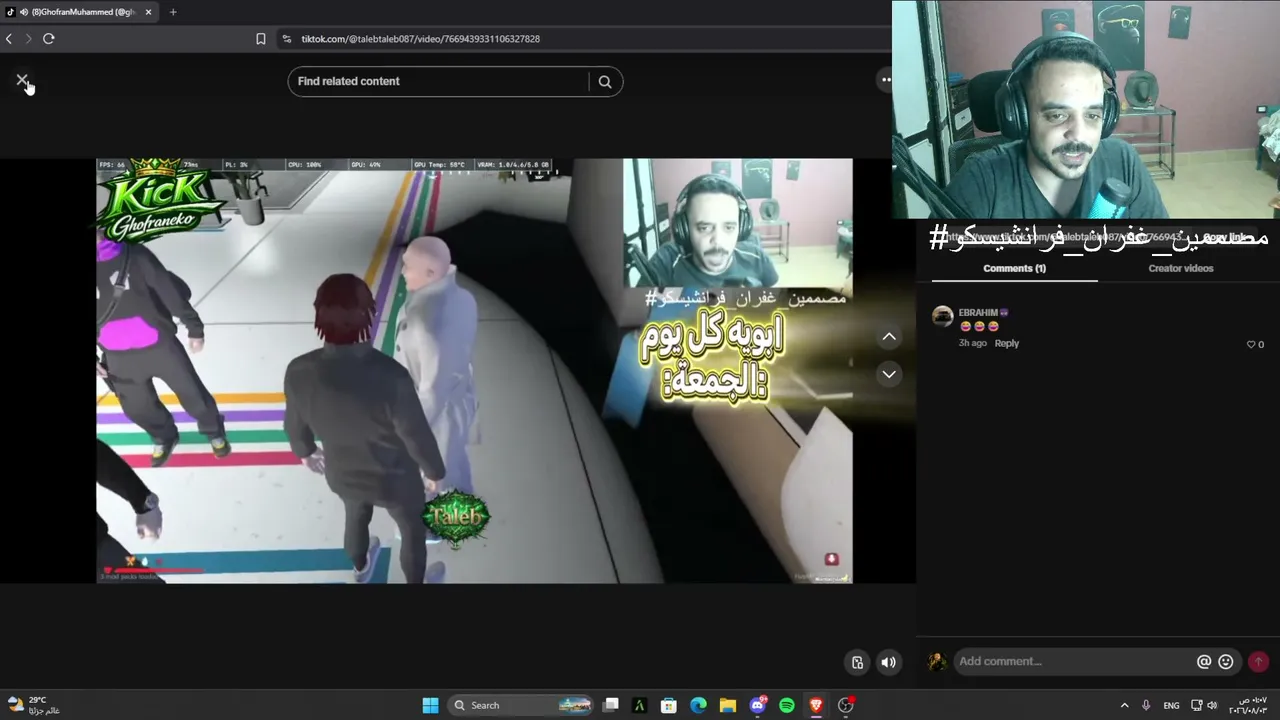Show hidden system tray icons
Screen dimensions: 1280x720
1124,705
